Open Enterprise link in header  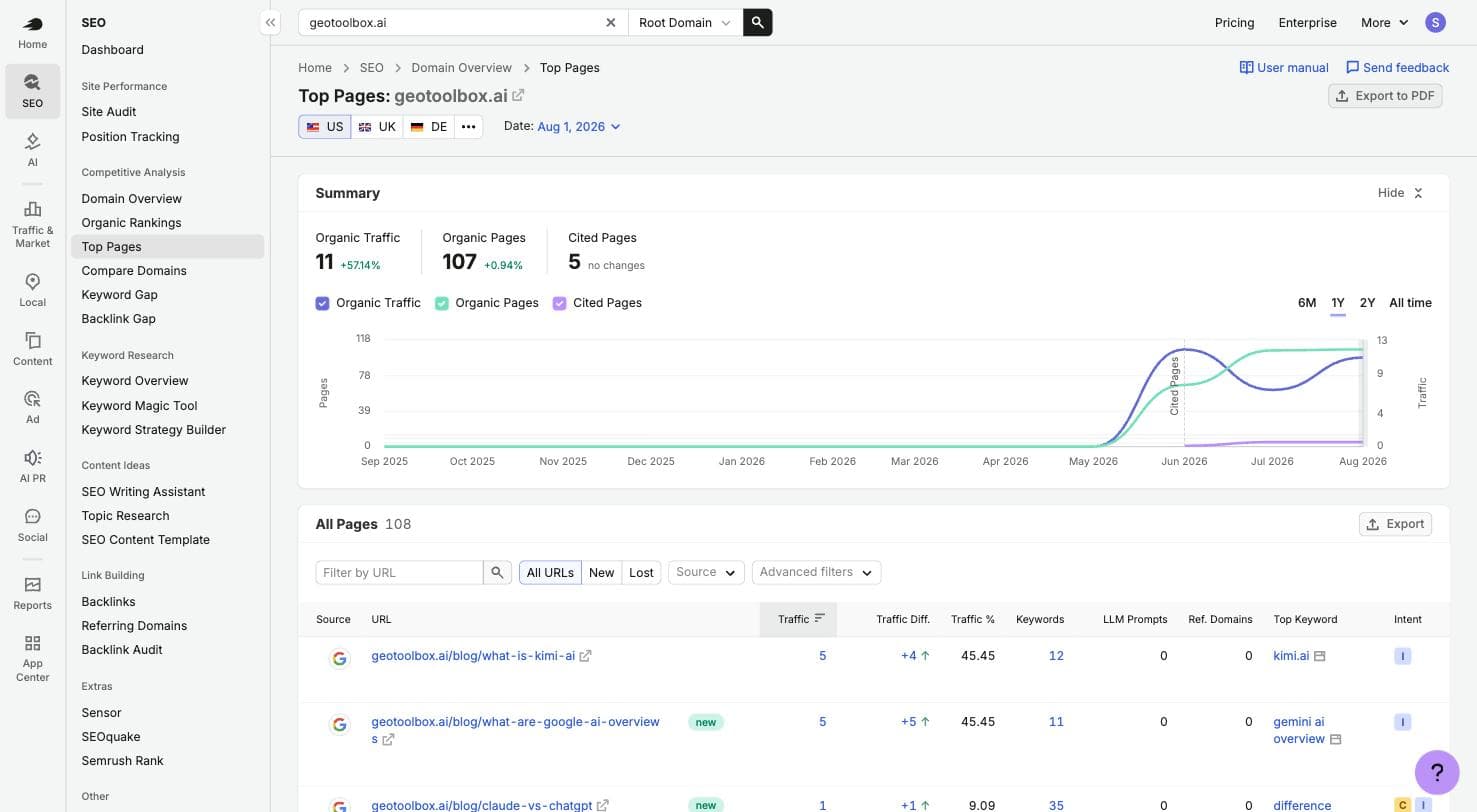(x=1307, y=22)
